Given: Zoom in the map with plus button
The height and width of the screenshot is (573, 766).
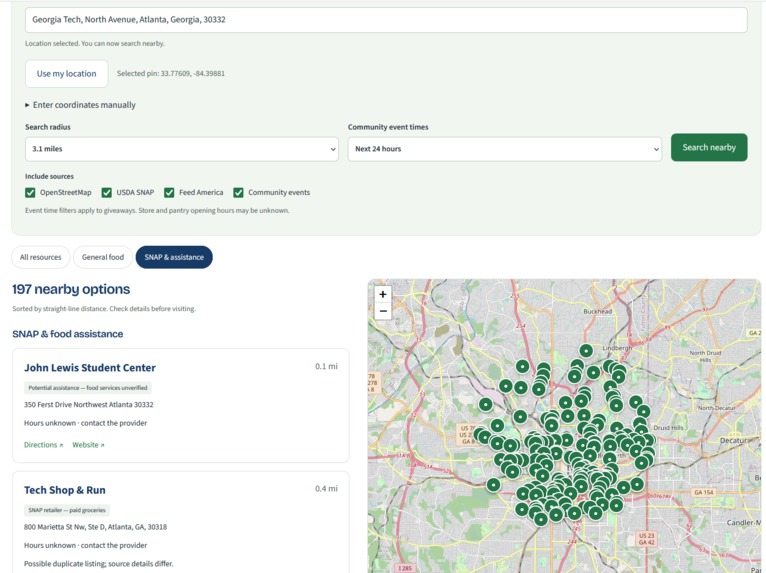Looking at the screenshot, I should [x=383, y=294].
